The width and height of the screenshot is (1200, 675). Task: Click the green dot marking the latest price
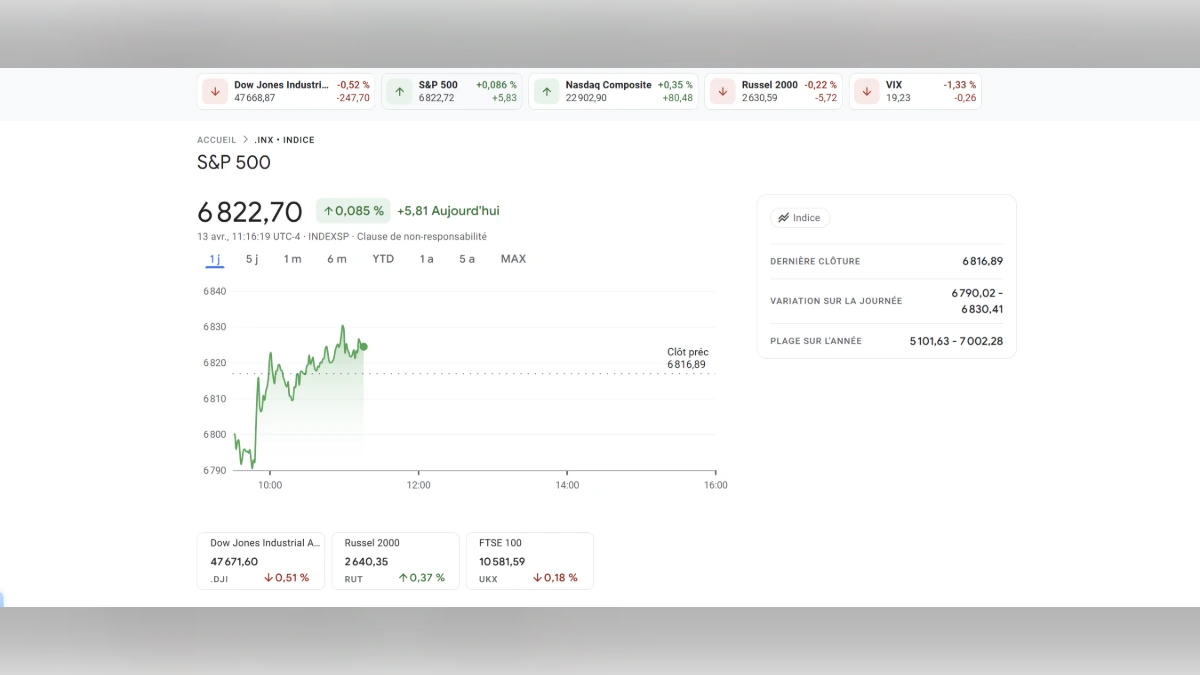pos(363,346)
